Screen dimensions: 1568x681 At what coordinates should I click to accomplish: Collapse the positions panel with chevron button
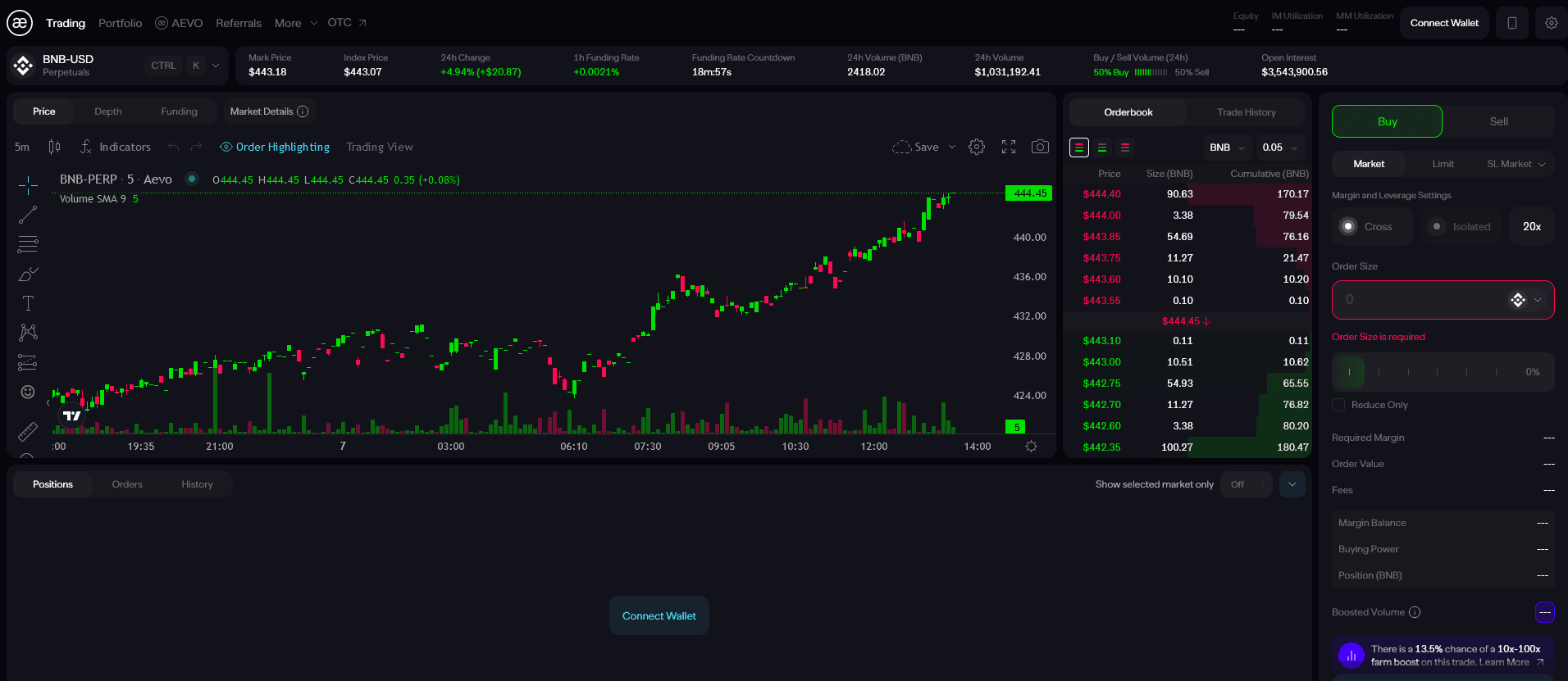[1292, 484]
